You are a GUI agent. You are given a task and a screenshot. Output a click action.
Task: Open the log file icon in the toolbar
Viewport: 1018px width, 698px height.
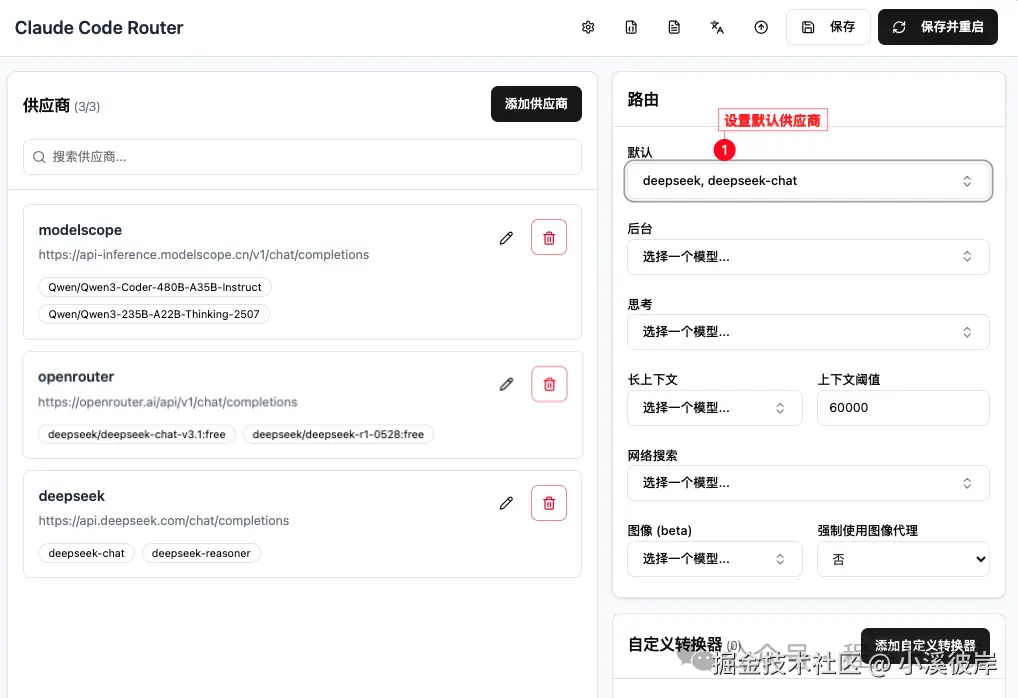(x=674, y=27)
